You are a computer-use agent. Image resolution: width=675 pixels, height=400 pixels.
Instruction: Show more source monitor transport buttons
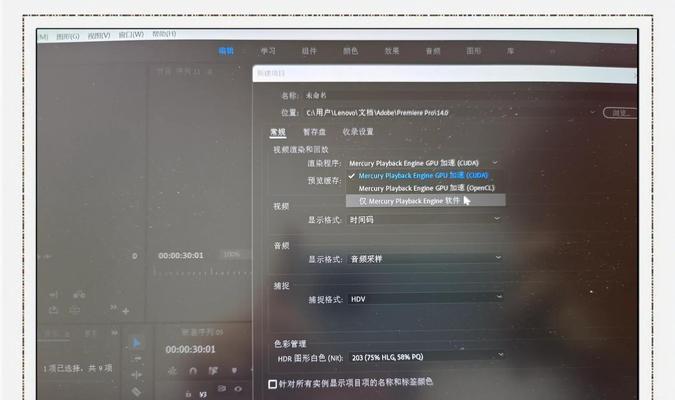[x=113, y=307]
